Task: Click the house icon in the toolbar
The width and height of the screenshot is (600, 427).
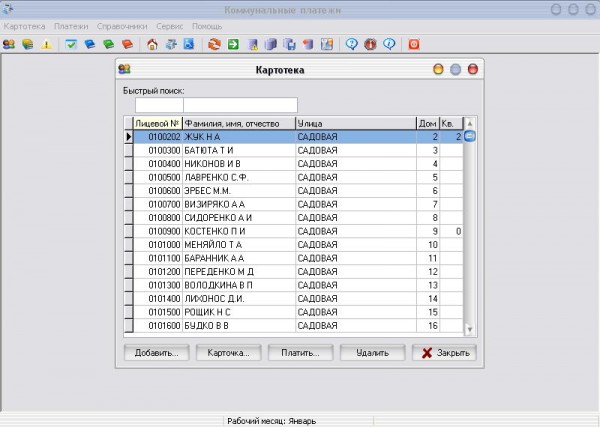Action: pos(152,44)
